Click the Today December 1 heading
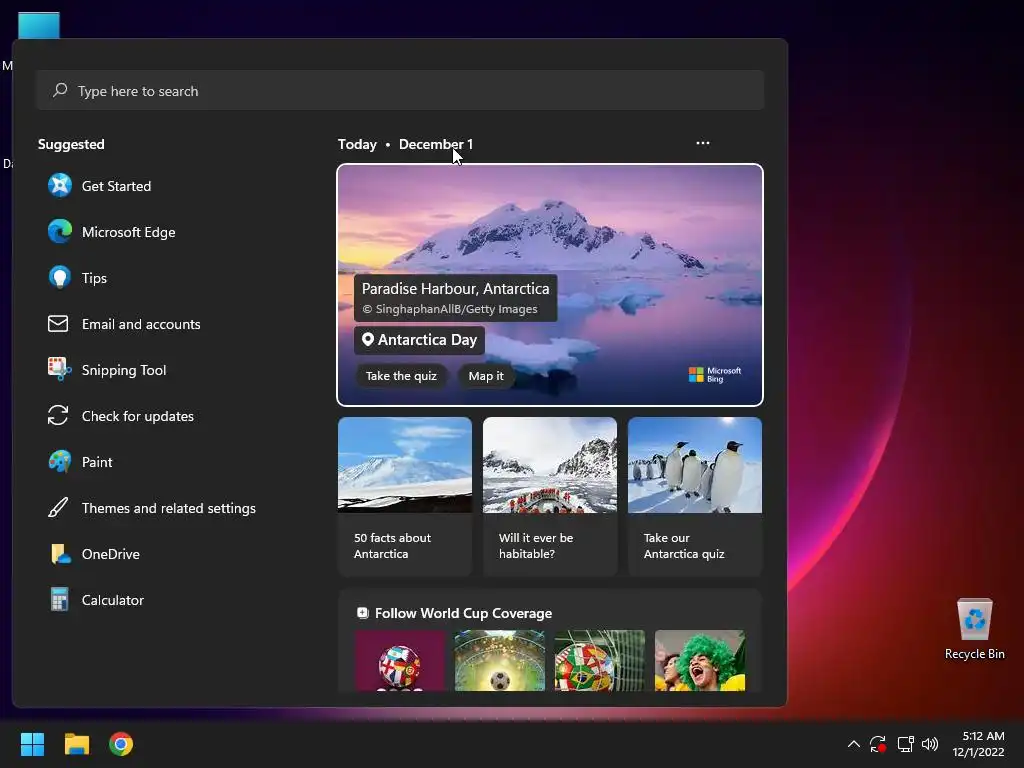Viewport: 1024px width, 768px height. tap(405, 144)
